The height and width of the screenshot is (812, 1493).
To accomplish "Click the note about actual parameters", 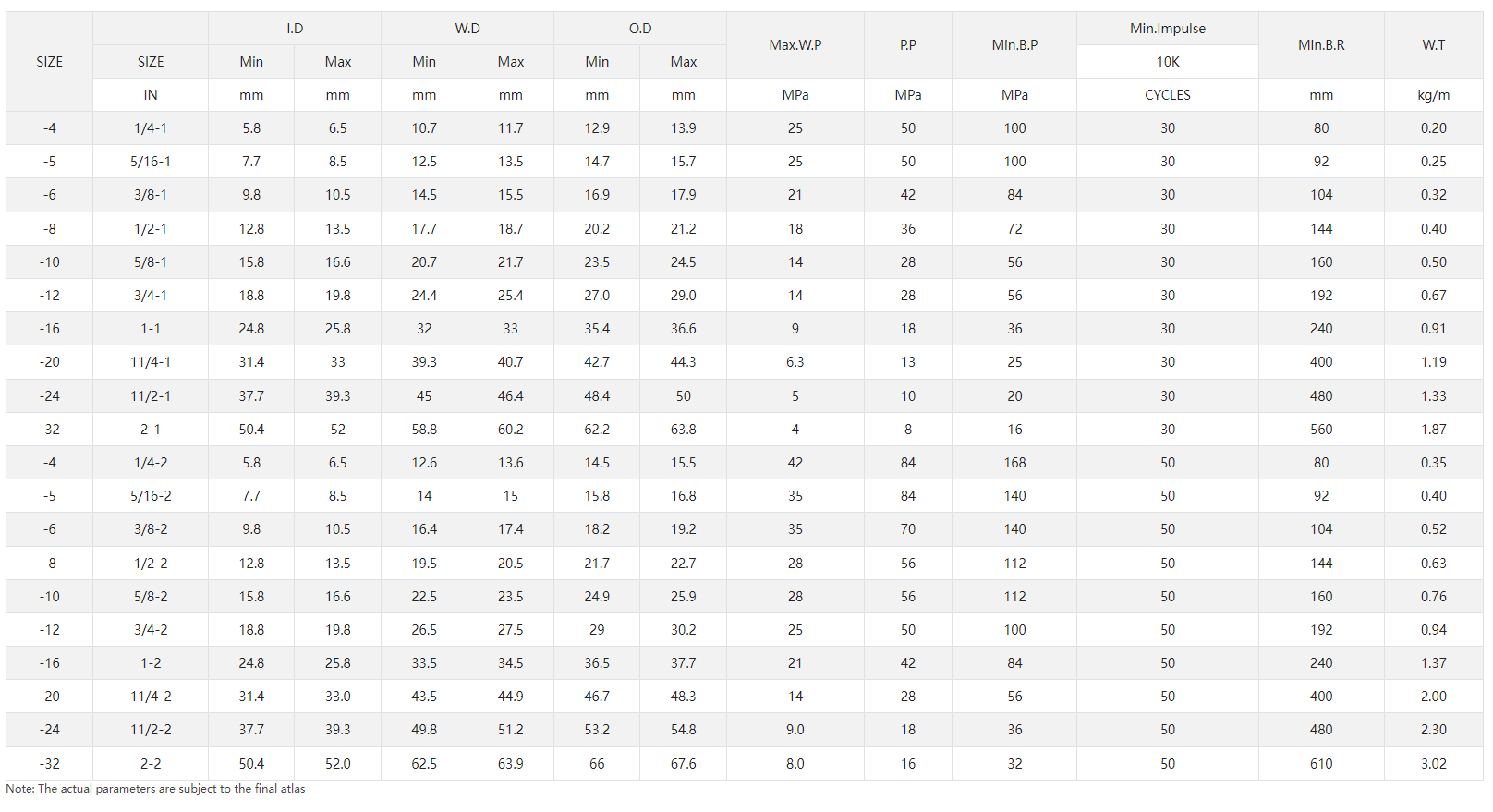I will 155,789.
